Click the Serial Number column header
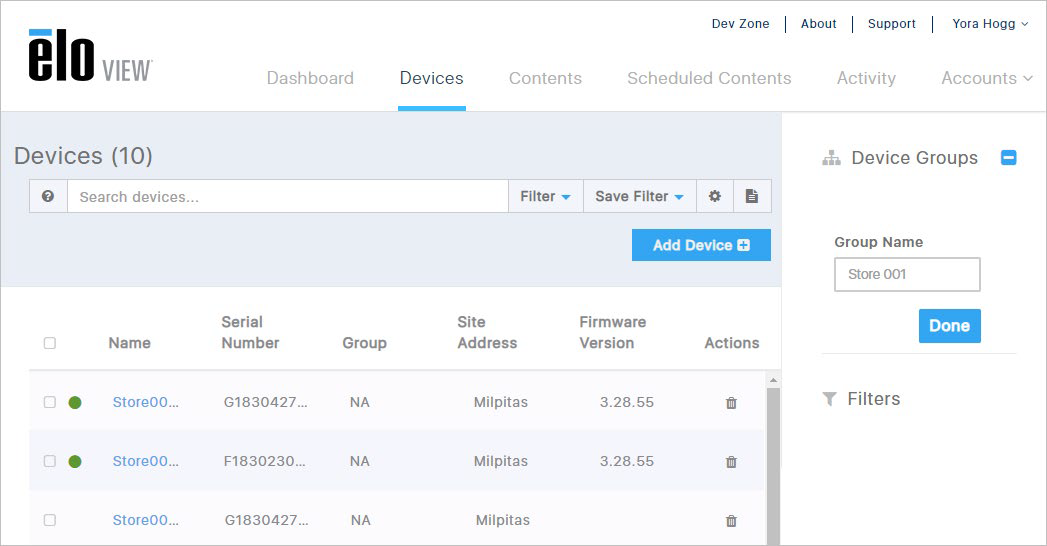 pyautogui.click(x=250, y=332)
